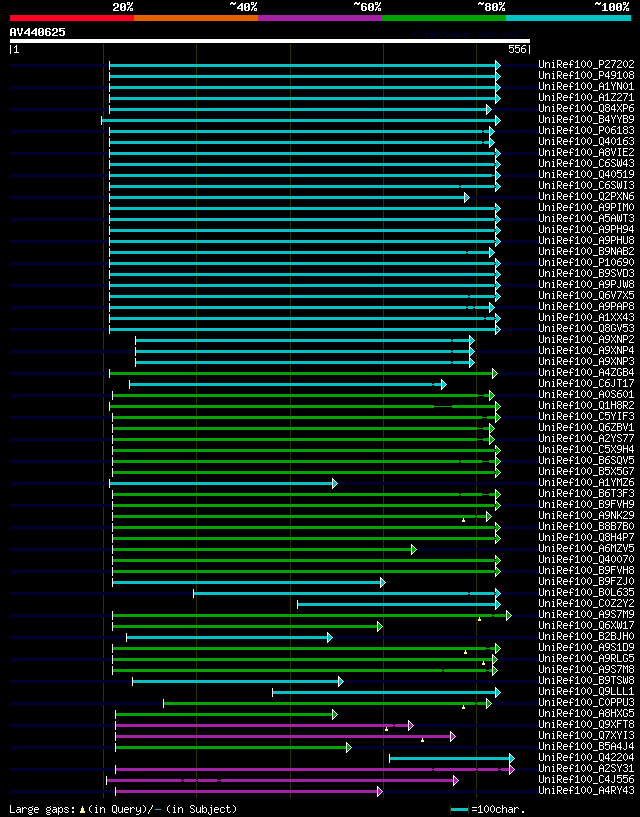The width and height of the screenshot is (640, 817).
Task: Click the UniRef100_A8VIE2 hit name
Action: pyautogui.click(x=586, y=152)
